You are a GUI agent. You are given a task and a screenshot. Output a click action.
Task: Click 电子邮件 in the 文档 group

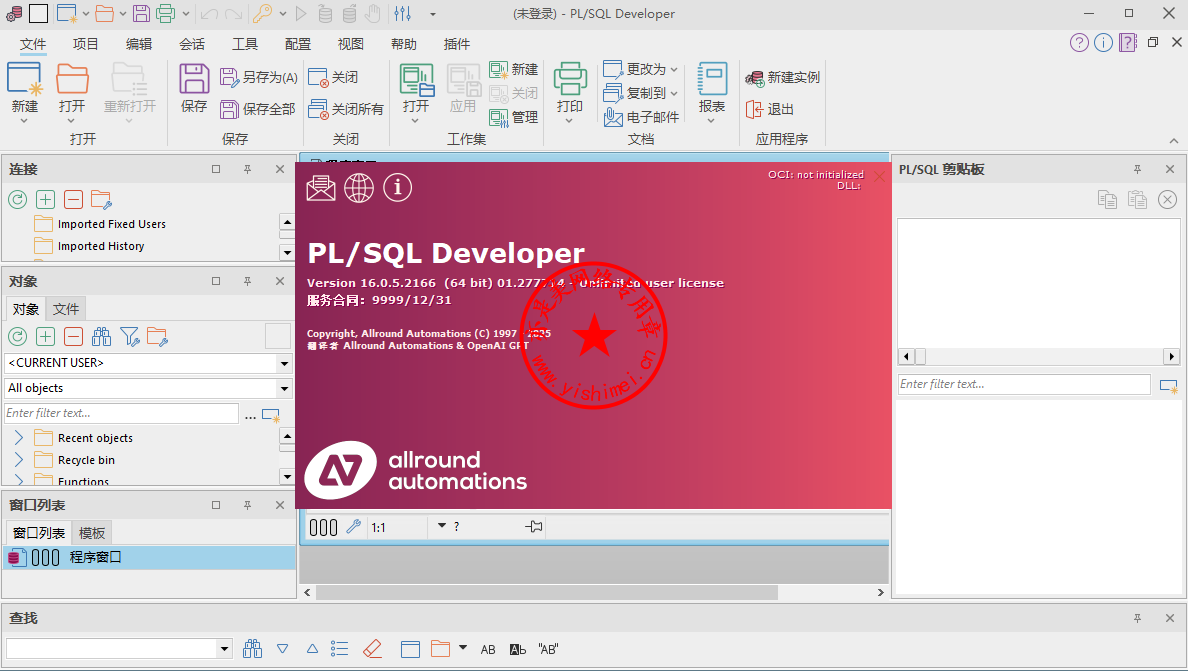click(641, 117)
